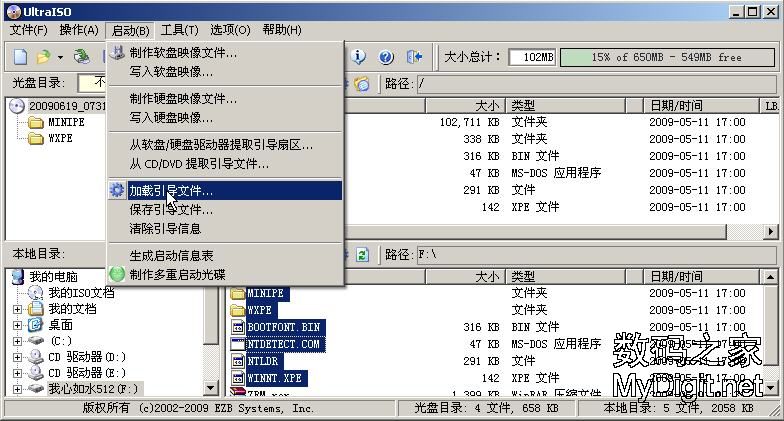Screen dimensions: 784x421
Task: Click the green disc icon beside 制作多重启动光碟
Action: point(117,274)
